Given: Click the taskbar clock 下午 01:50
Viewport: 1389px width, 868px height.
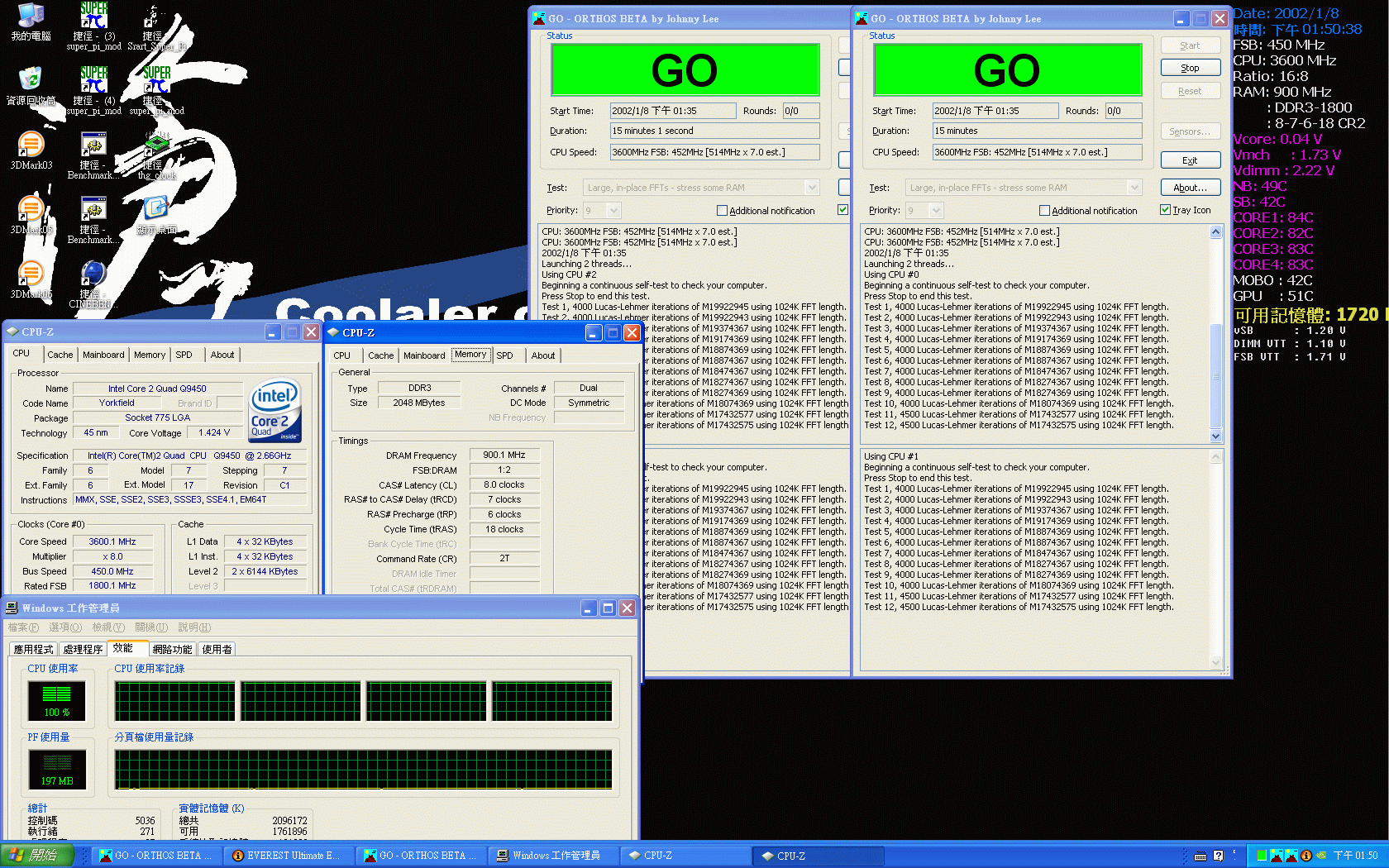Looking at the screenshot, I should pos(1355,856).
